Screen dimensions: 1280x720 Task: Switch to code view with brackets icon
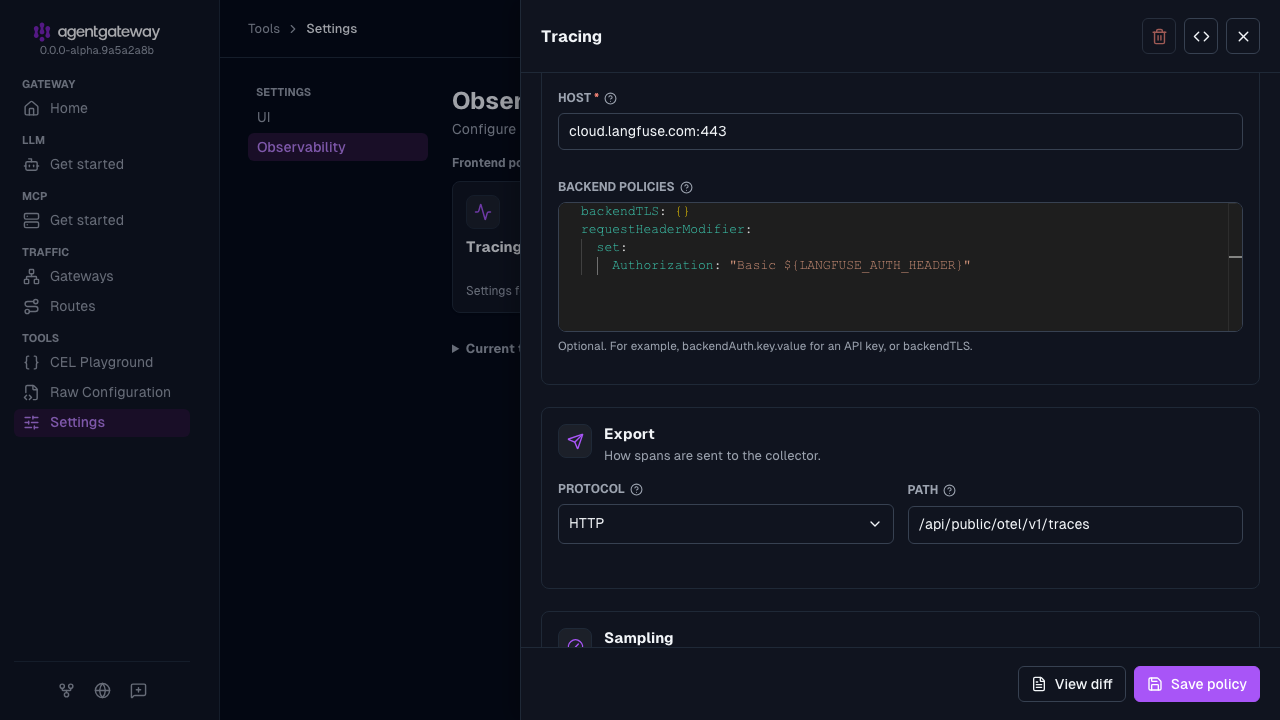(1201, 36)
